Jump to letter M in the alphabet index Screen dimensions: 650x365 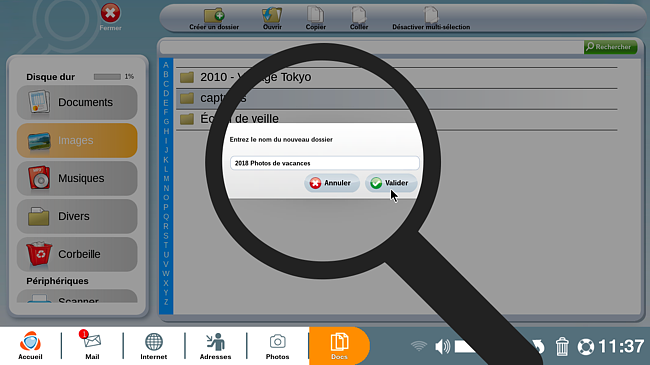pyautogui.click(x=166, y=179)
